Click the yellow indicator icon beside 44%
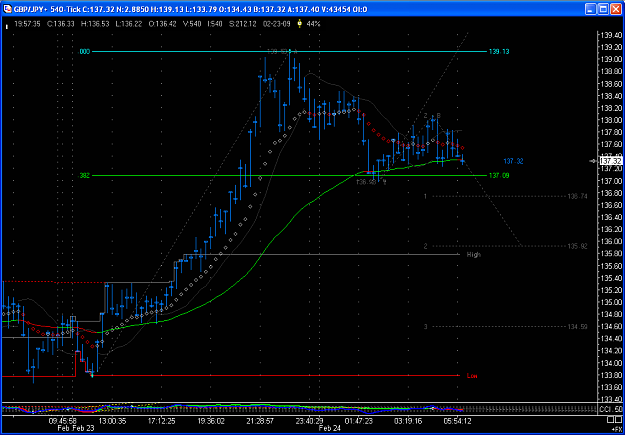Image resolution: width=625 pixels, height=435 pixels. (x=300, y=24)
